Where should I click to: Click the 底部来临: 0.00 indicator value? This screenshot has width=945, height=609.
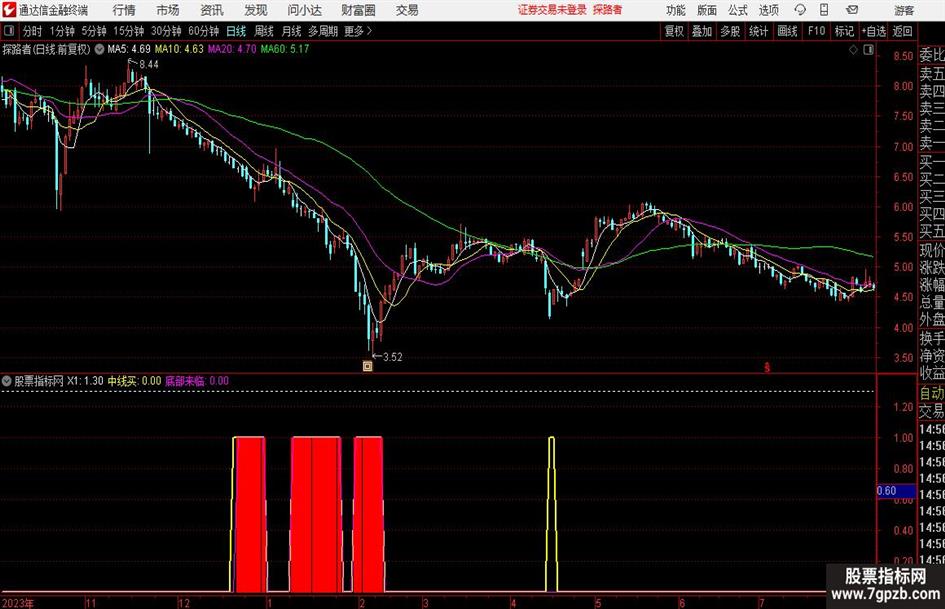[197, 381]
